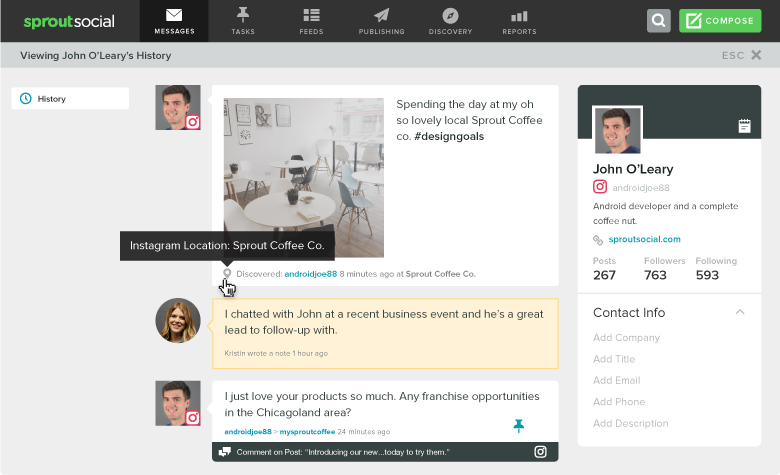Click the Add Title field
The width and height of the screenshot is (780, 475).
click(x=614, y=359)
